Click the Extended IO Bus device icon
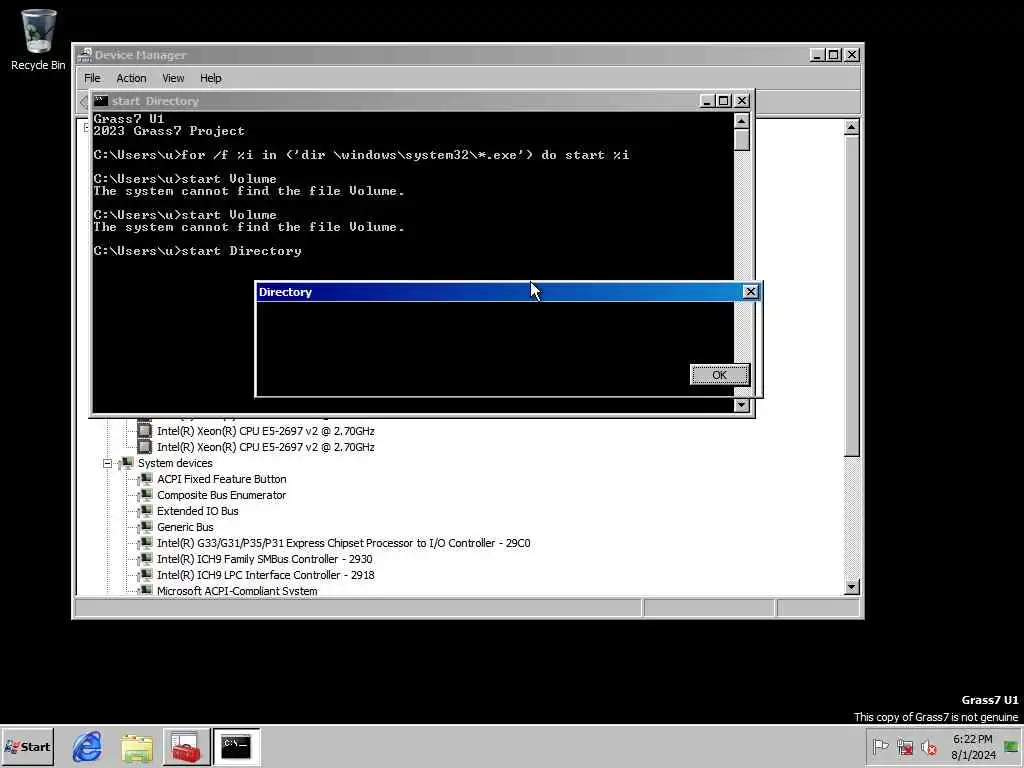Screen dimensions: 1024x768 click(x=146, y=511)
